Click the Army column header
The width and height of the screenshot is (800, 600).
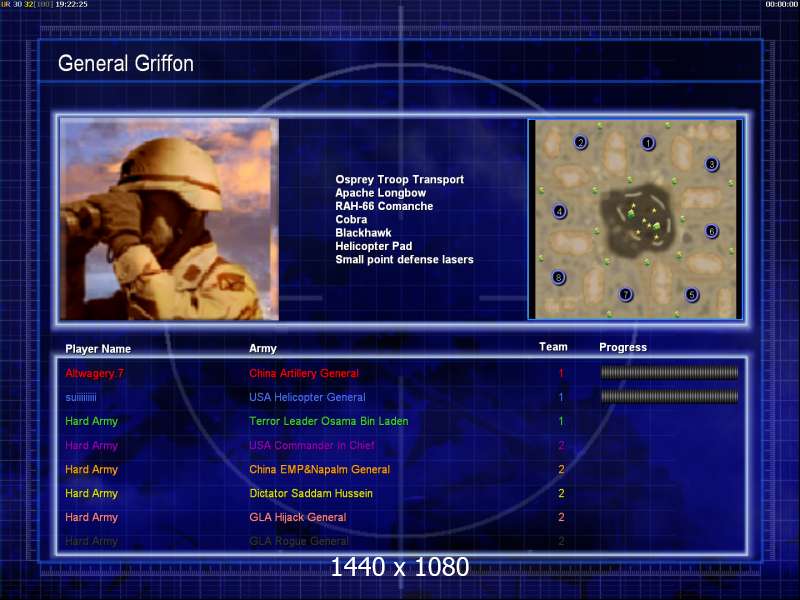(x=263, y=348)
